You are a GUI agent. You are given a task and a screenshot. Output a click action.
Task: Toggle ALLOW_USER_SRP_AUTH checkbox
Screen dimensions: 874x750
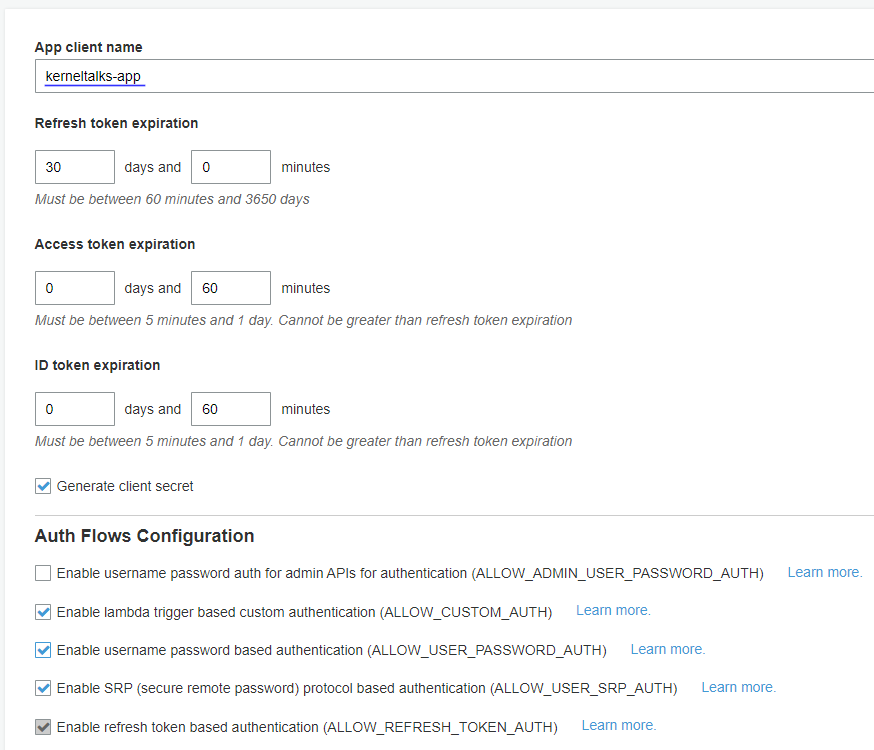pyautogui.click(x=43, y=688)
